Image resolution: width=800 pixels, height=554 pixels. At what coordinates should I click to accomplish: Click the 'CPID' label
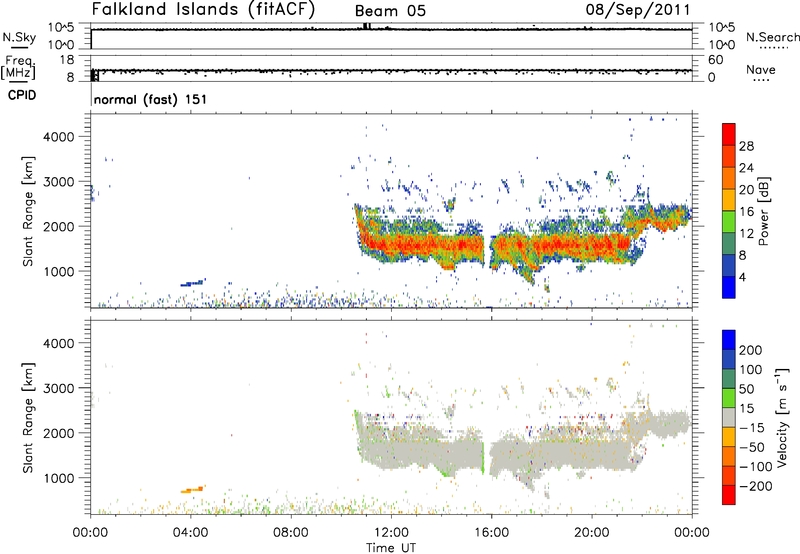[22, 95]
